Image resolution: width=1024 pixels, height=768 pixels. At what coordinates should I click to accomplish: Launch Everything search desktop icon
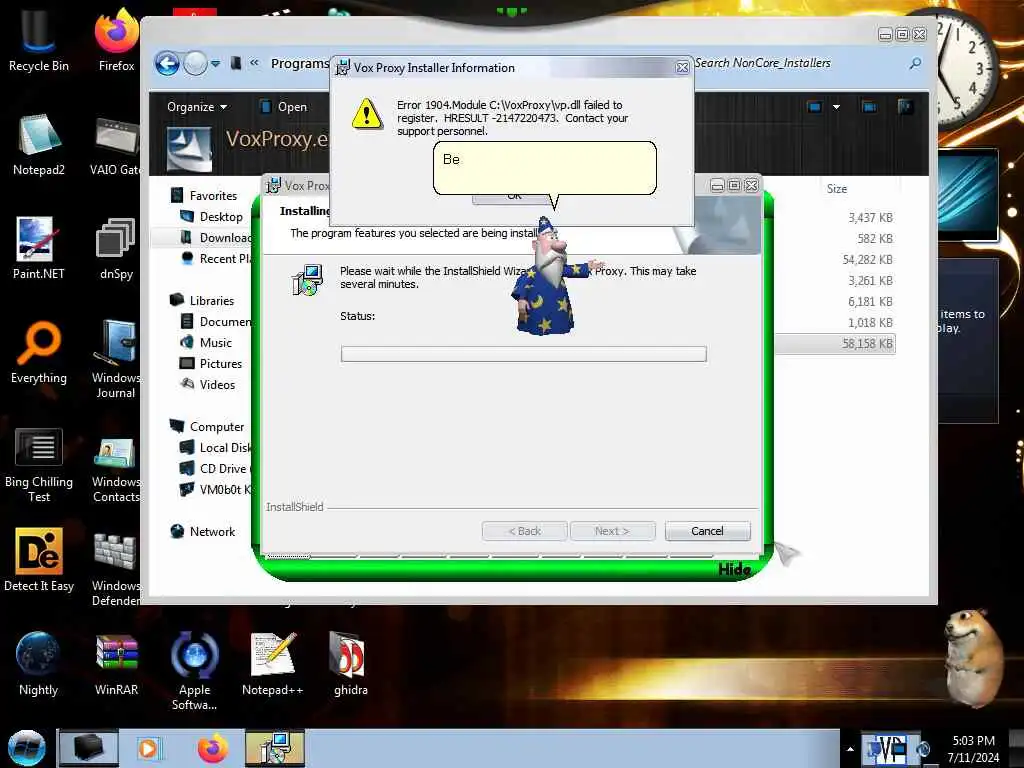(x=38, y=353)
